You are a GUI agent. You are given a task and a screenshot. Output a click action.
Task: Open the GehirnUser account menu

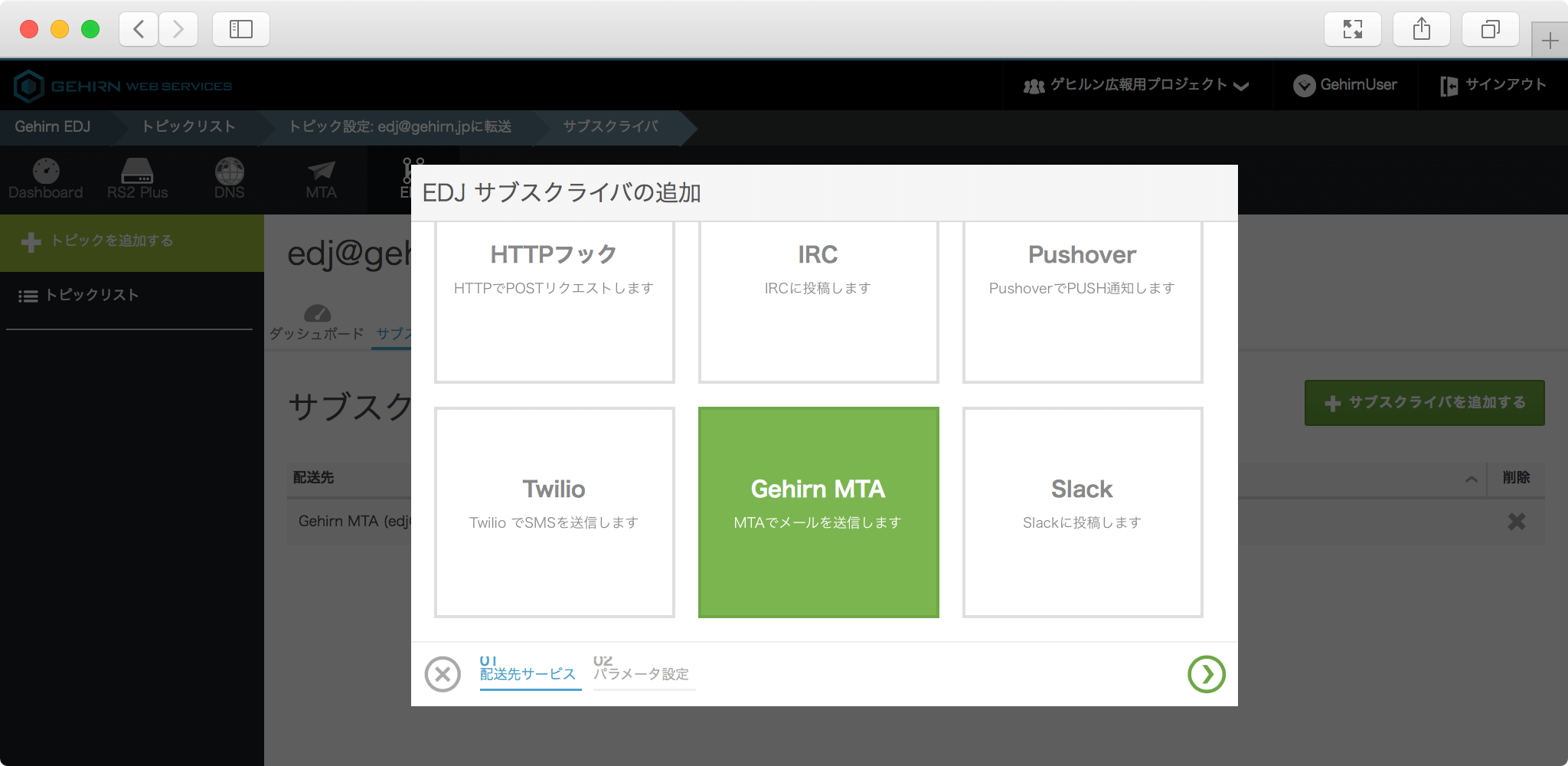(1345, 85)
